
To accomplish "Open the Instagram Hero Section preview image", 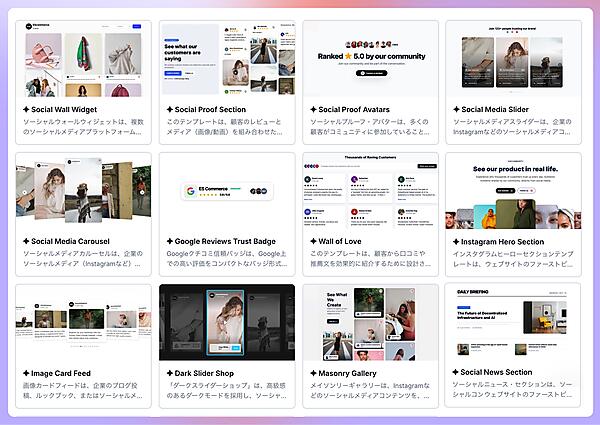I will 514,191.
